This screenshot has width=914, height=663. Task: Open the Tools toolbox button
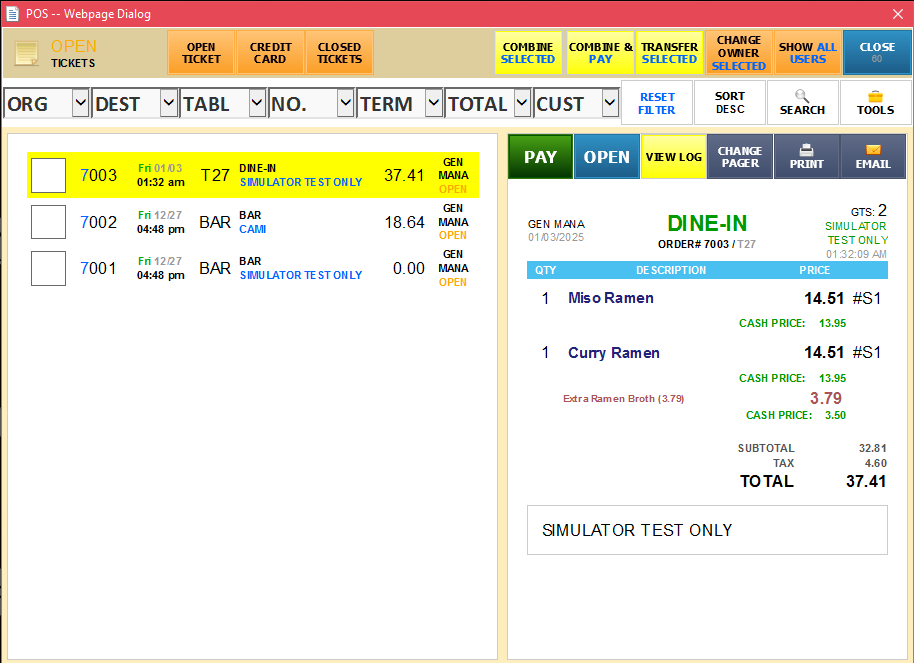point(875,102)
